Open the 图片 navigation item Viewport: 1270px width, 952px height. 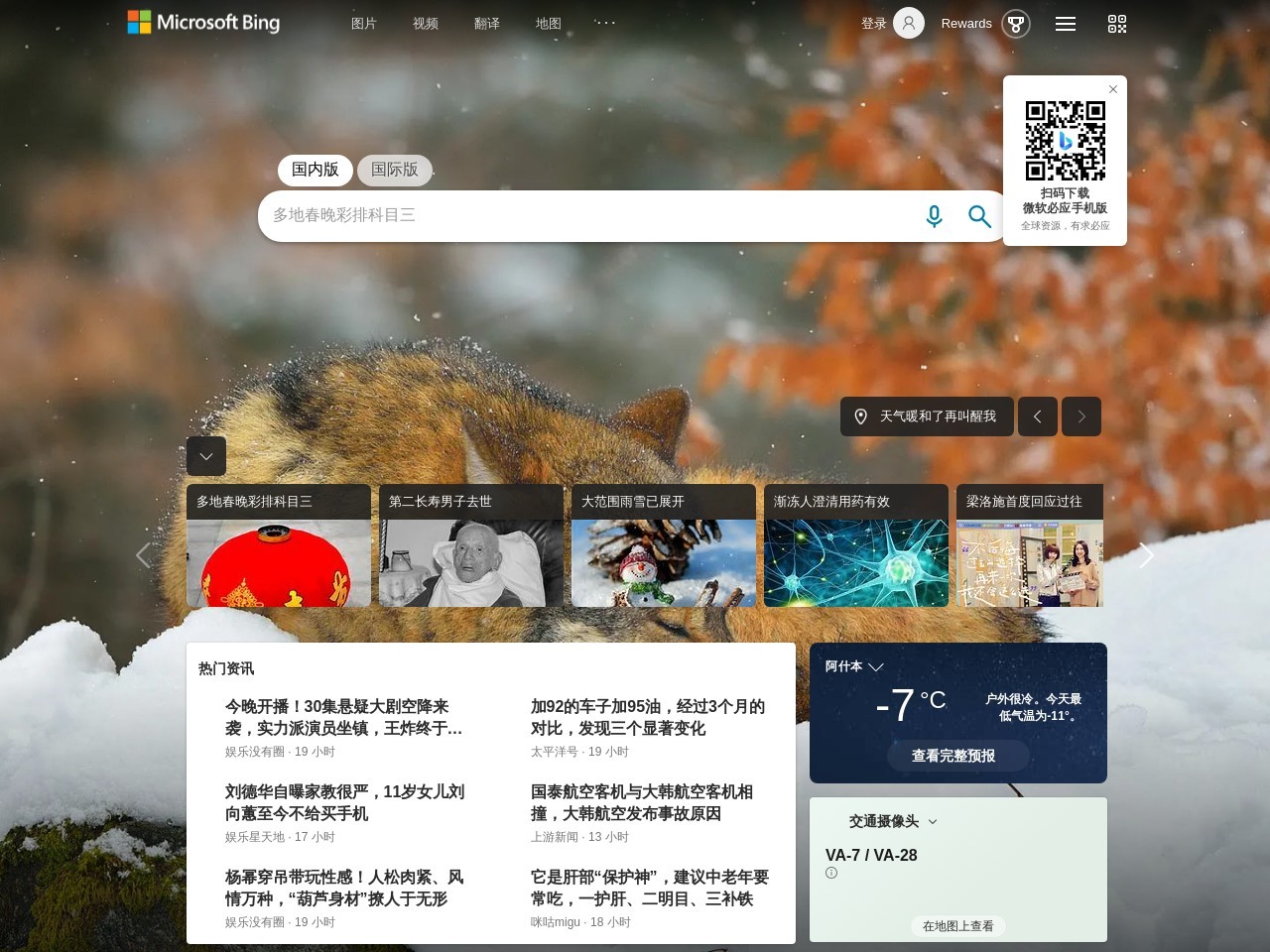click(x=363, y=22)
